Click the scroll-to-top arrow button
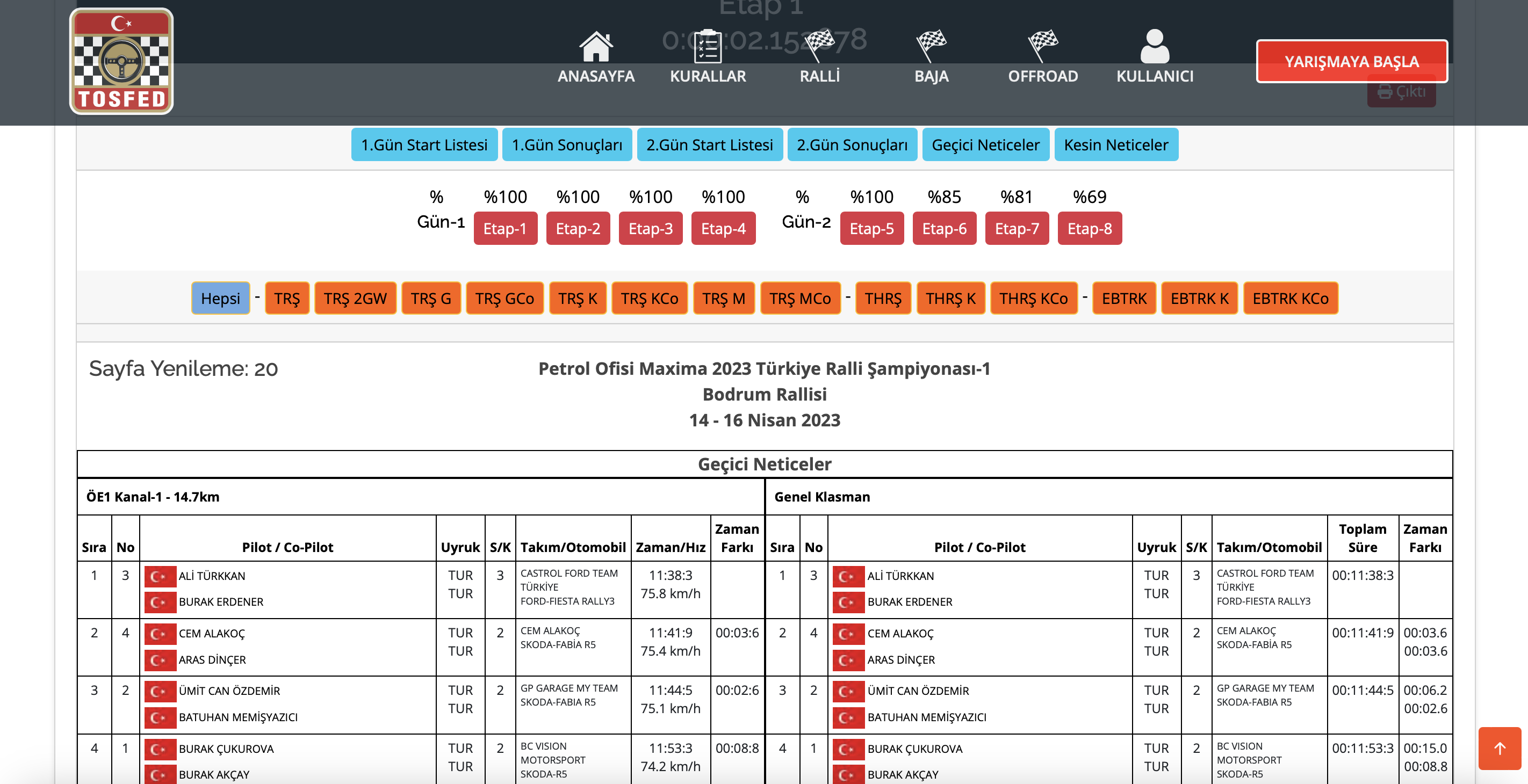 [1500, 749]
